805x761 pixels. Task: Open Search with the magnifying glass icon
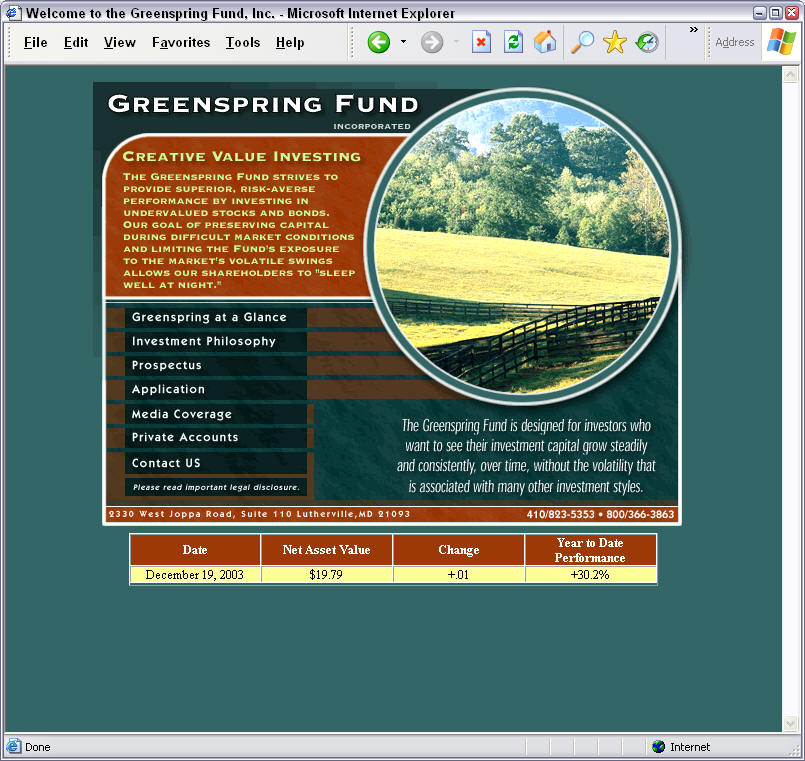582,42
